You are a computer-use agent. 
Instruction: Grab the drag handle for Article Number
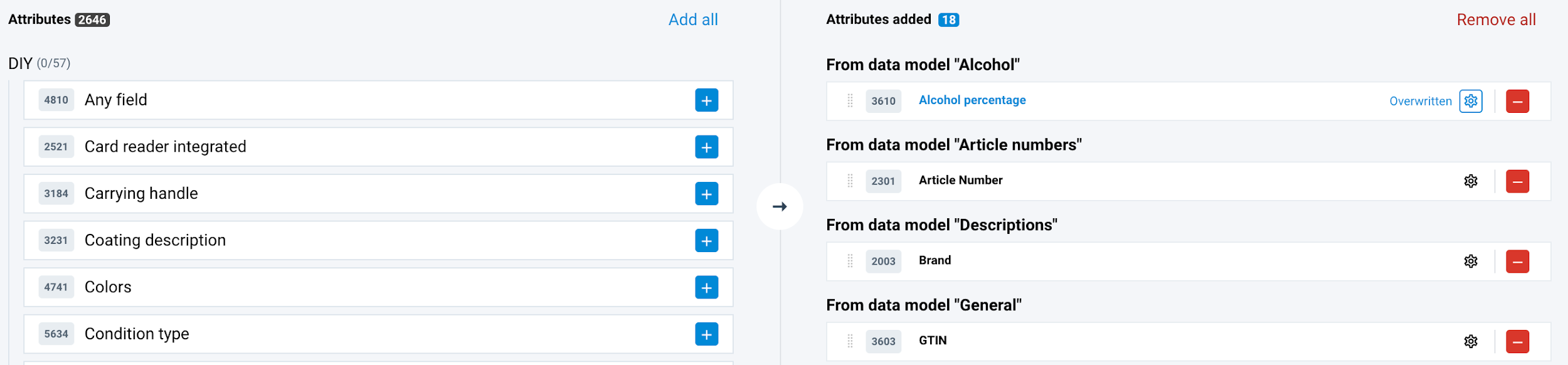click(850, 181)
